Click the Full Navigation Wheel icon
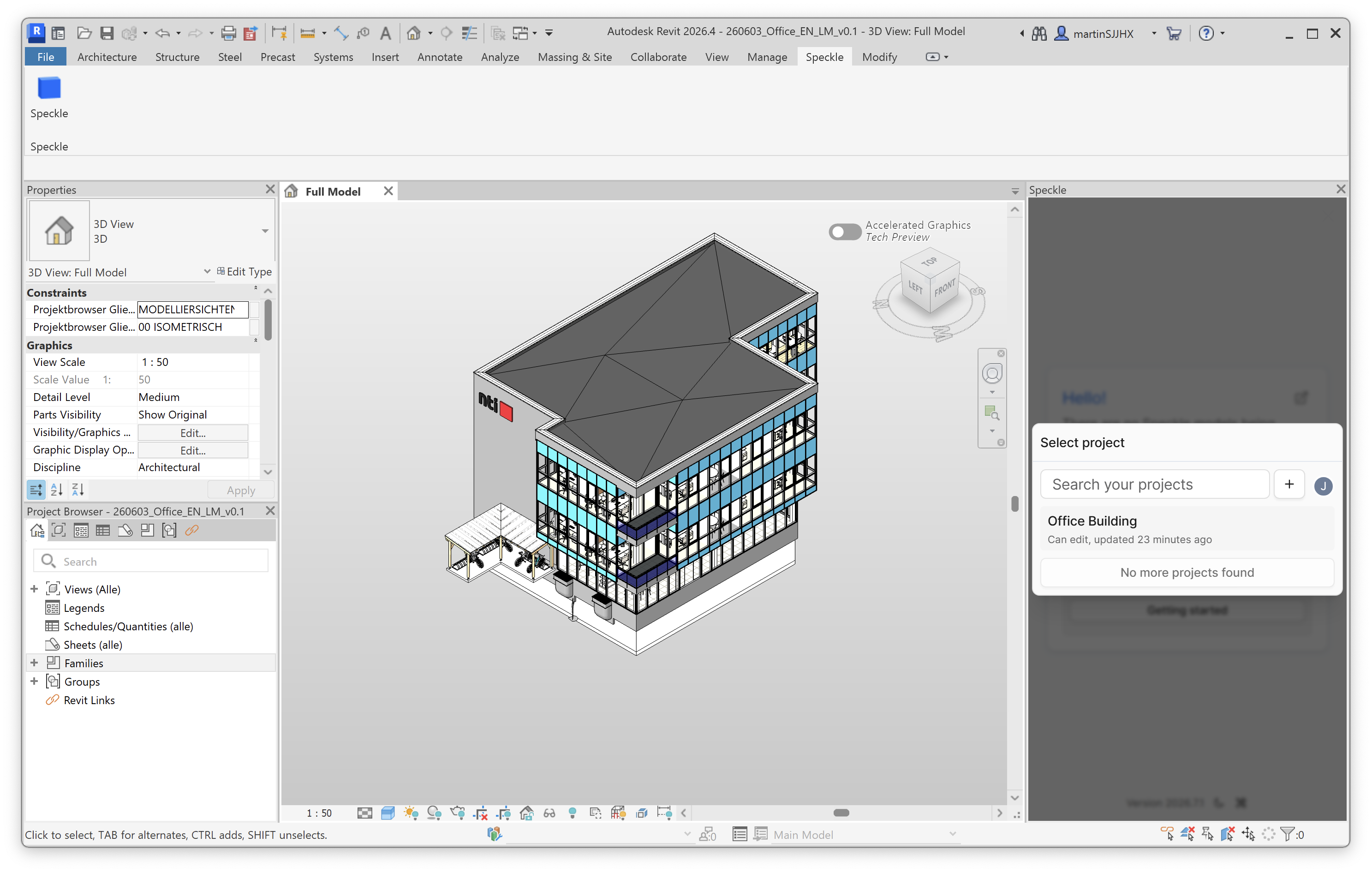The width and height of the screenshot is (1372, 873). 992,374
